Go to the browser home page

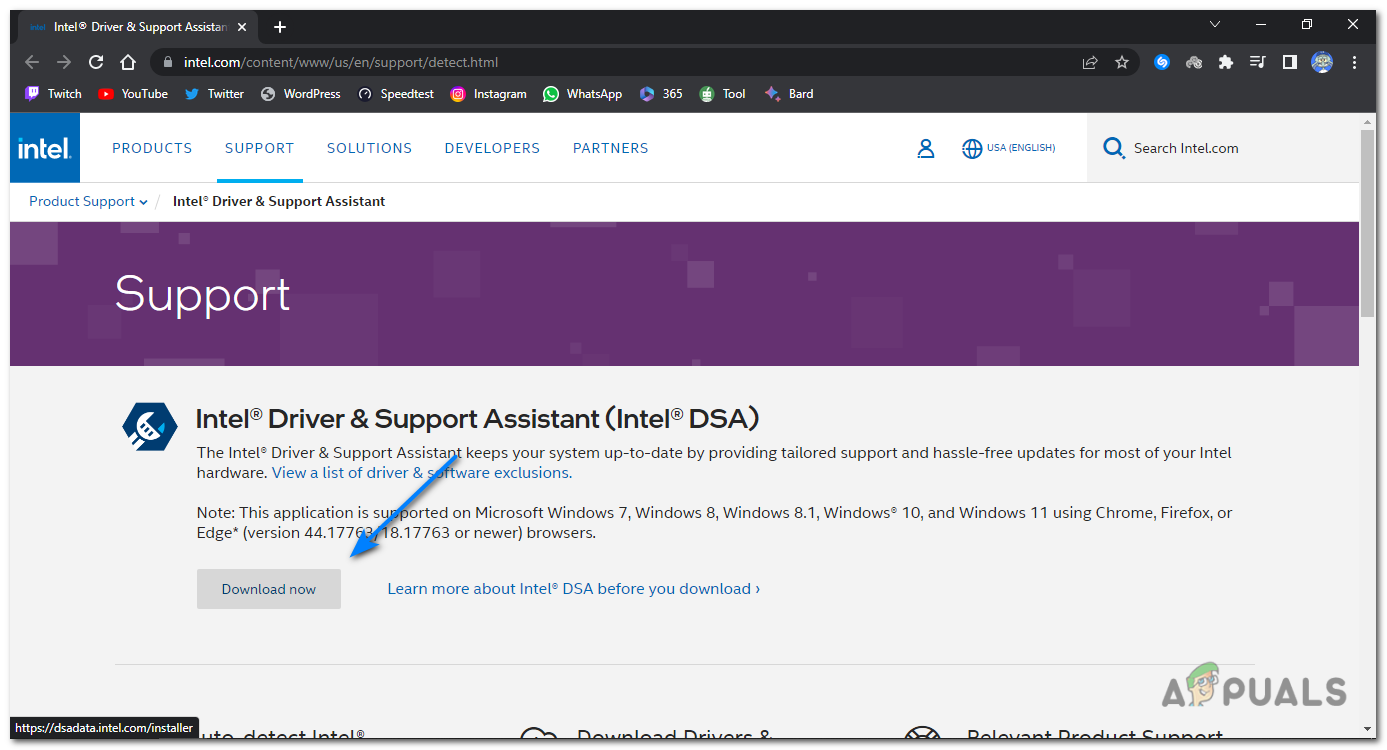(128, 62)
